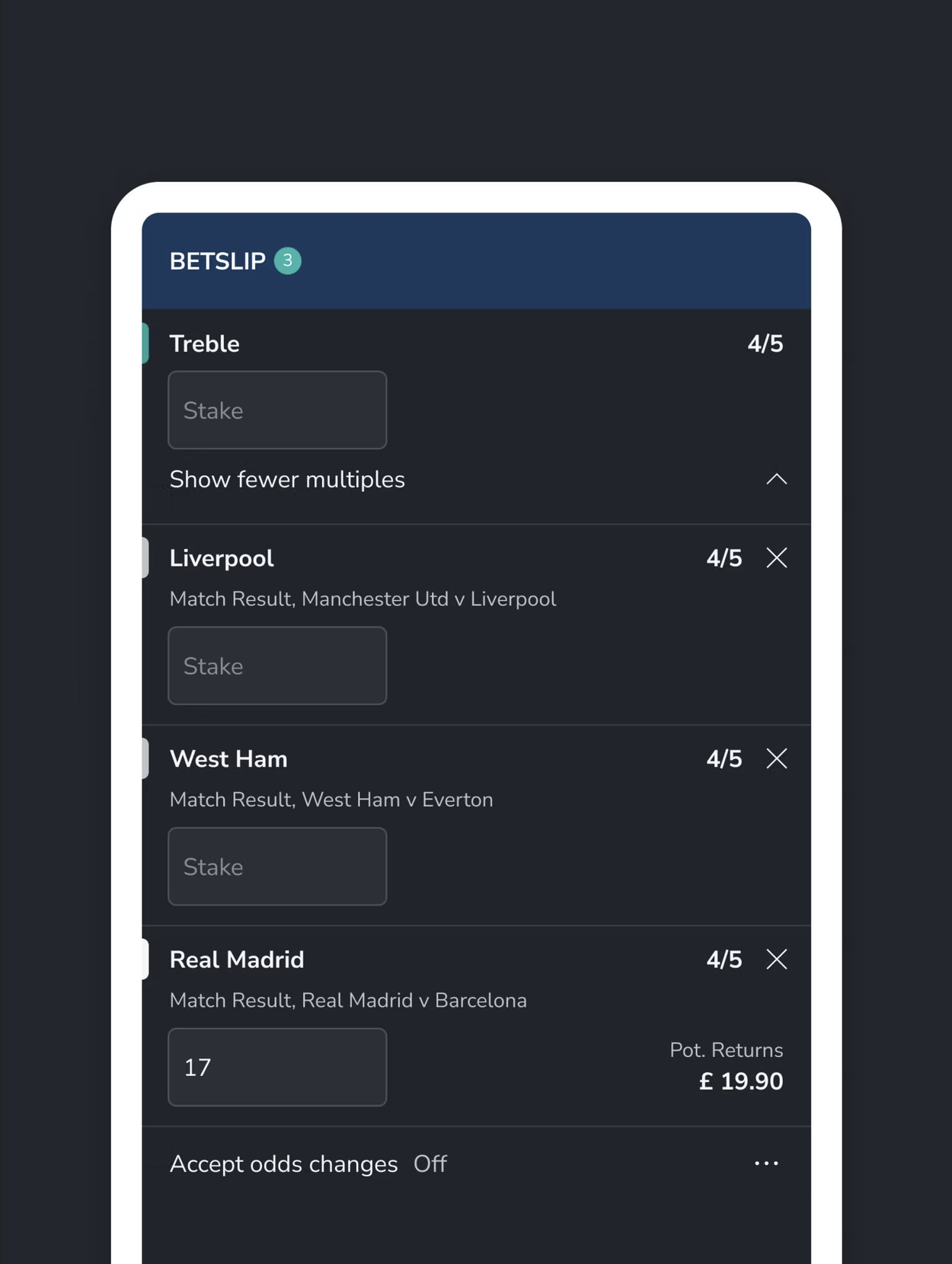Click the Real Madrid selection name
Image resolution: width=952 pixels, height=1264 pixels.
point(236,959)
